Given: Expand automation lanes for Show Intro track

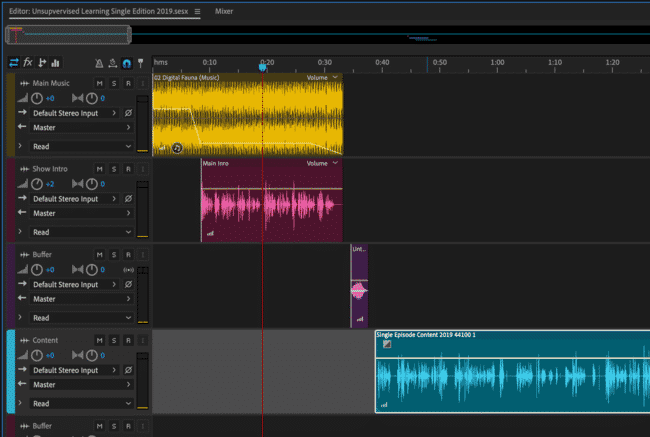Looking at the screenshot, I should click(20, 232).
